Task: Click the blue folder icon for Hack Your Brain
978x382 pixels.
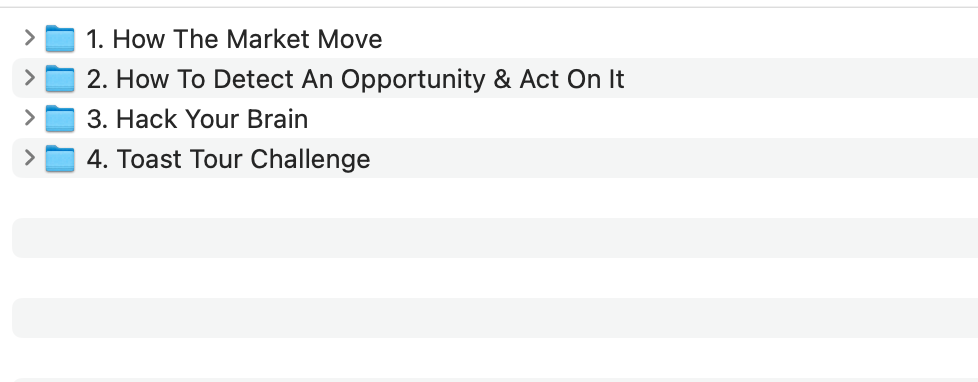Action: tap(60, 119)
